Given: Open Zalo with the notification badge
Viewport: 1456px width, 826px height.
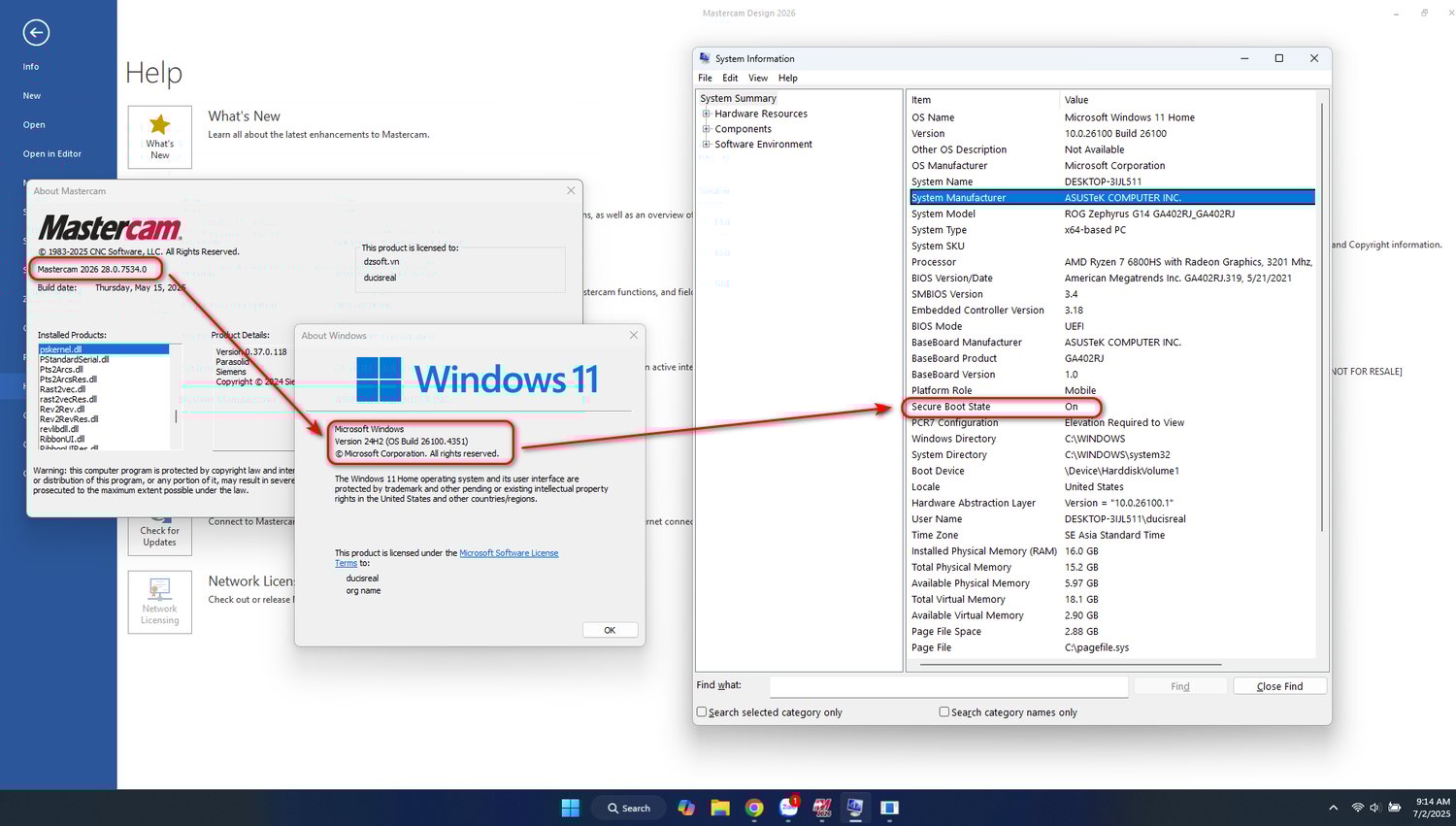Looking at the screenshot, I should coord(788,808).
